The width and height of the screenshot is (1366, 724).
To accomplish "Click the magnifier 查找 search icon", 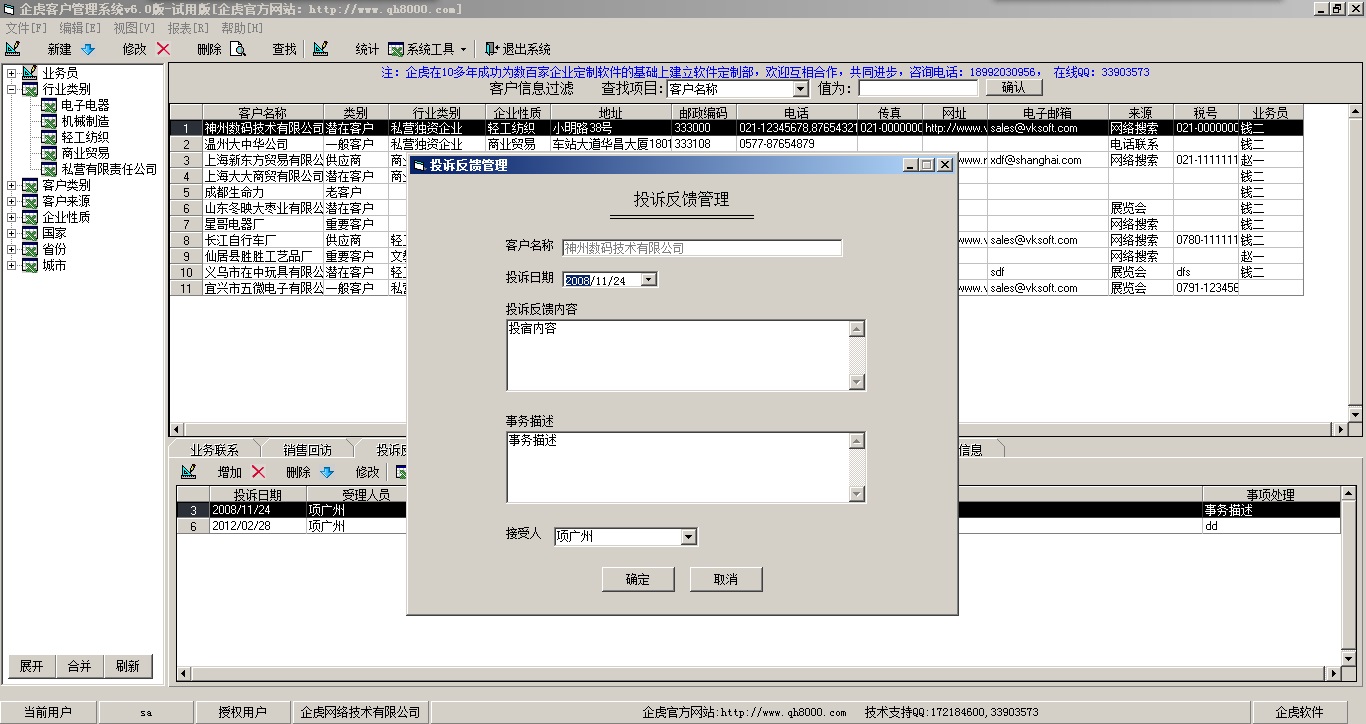I will (x=238, y=49).
